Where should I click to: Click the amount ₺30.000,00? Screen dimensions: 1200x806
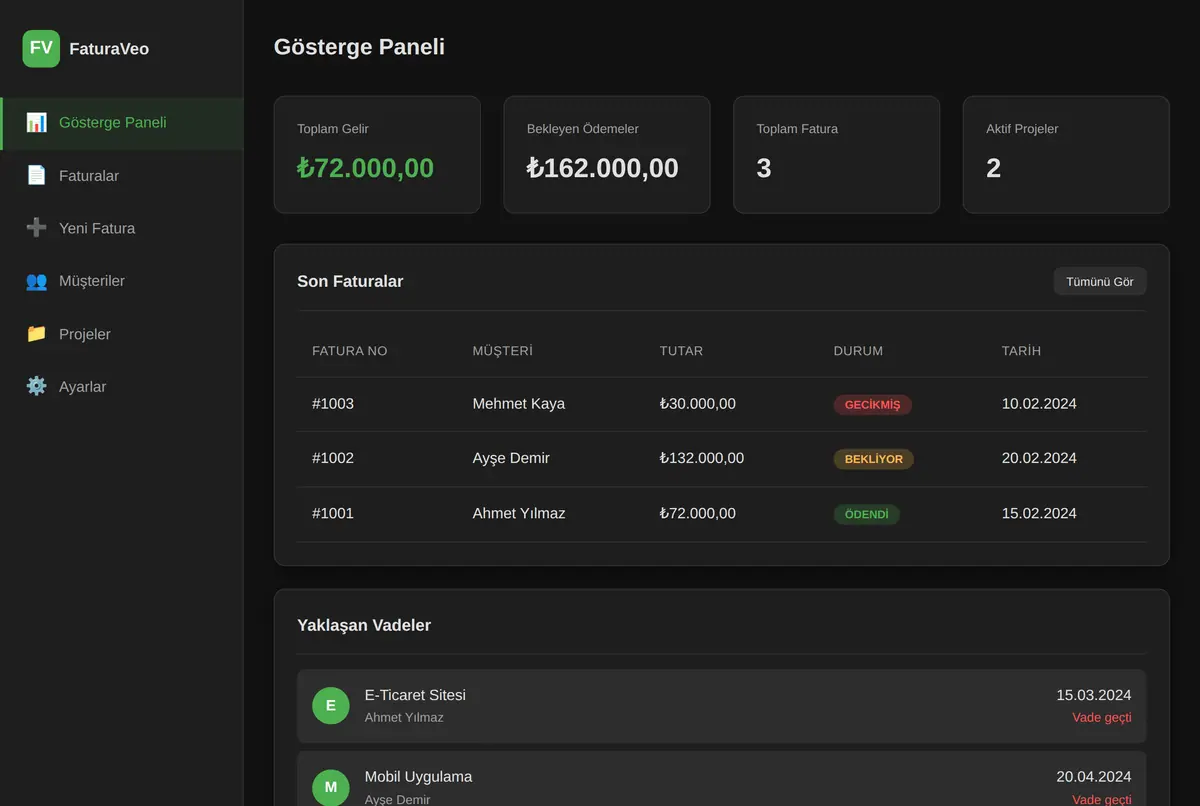pos(698,404)
